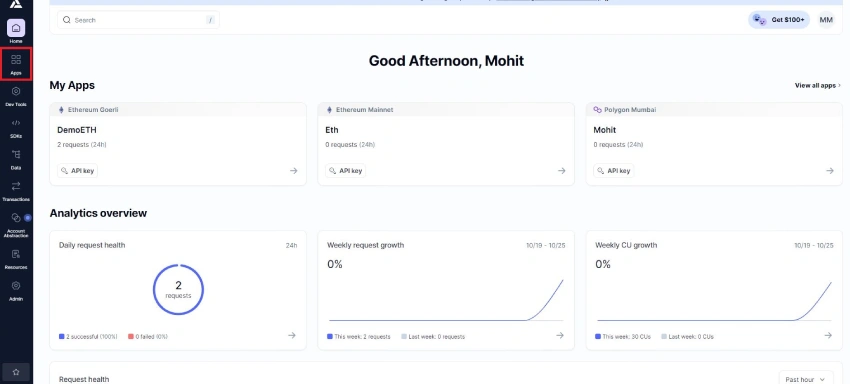Image resolution: width=850 pixels, height=384 pixels.
Task: Click the Alchemy logo at top left
Action: 16,4
